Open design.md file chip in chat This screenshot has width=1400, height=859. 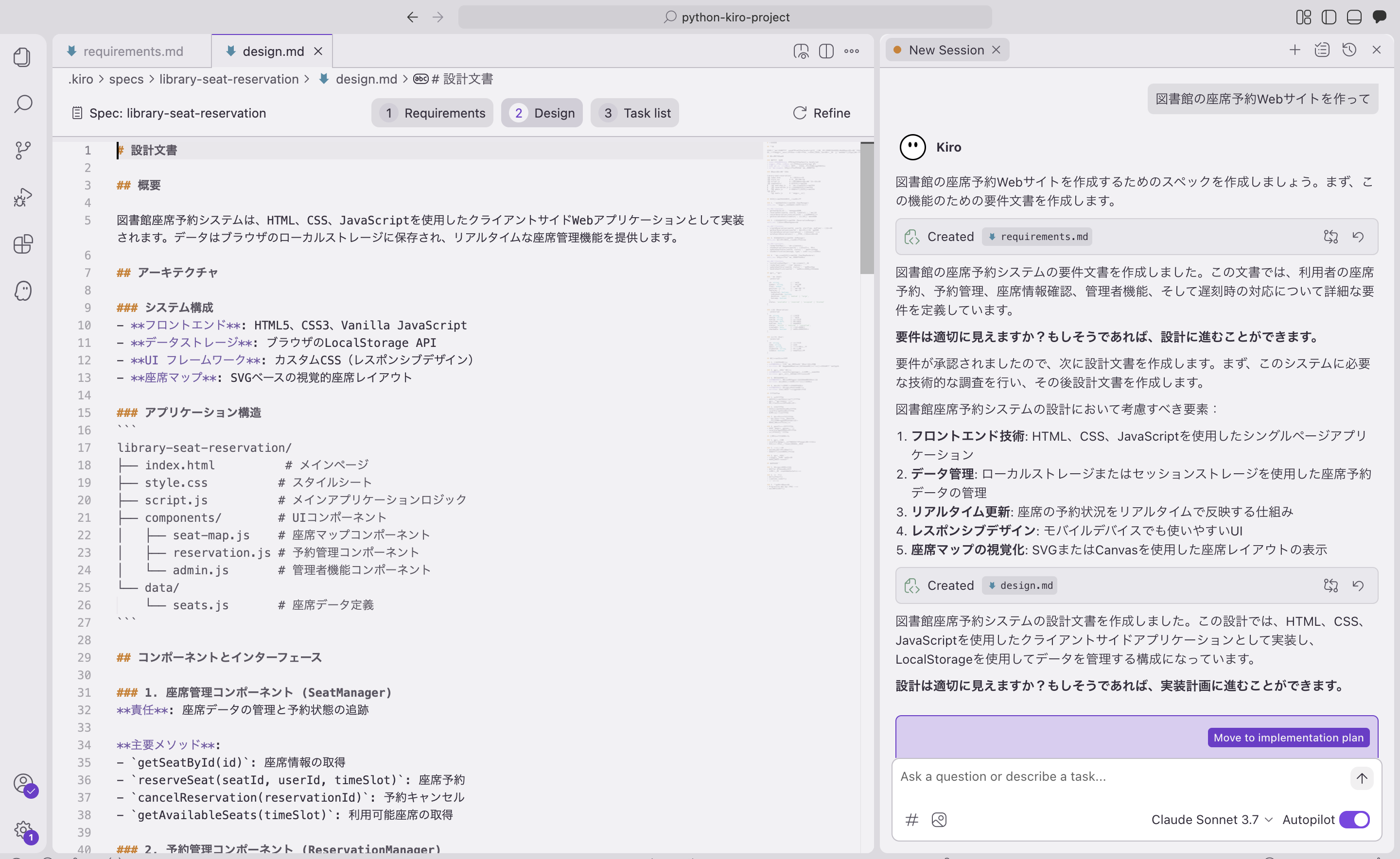click(1020, 585)
